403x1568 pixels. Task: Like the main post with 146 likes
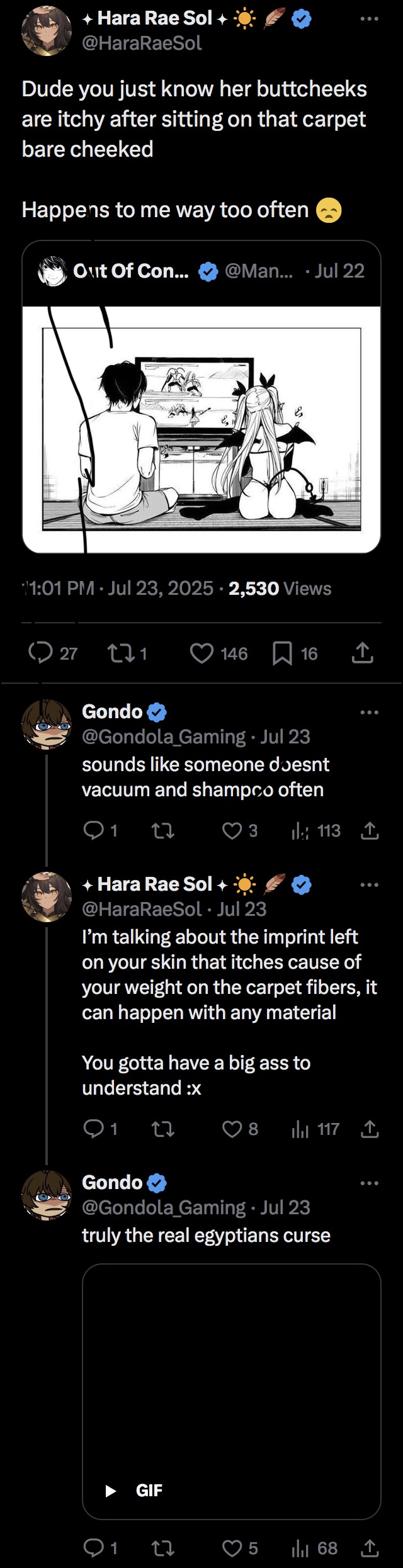(x=201, y=653)
